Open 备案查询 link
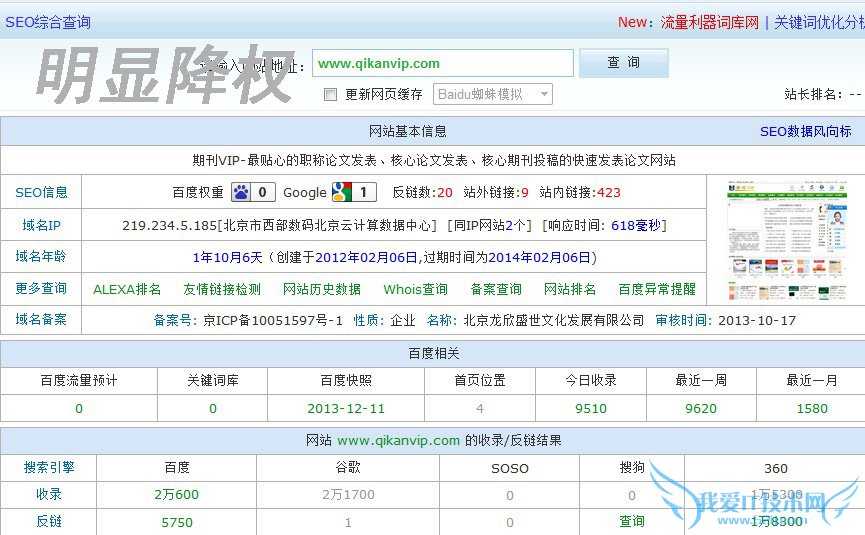 point(496,289)
